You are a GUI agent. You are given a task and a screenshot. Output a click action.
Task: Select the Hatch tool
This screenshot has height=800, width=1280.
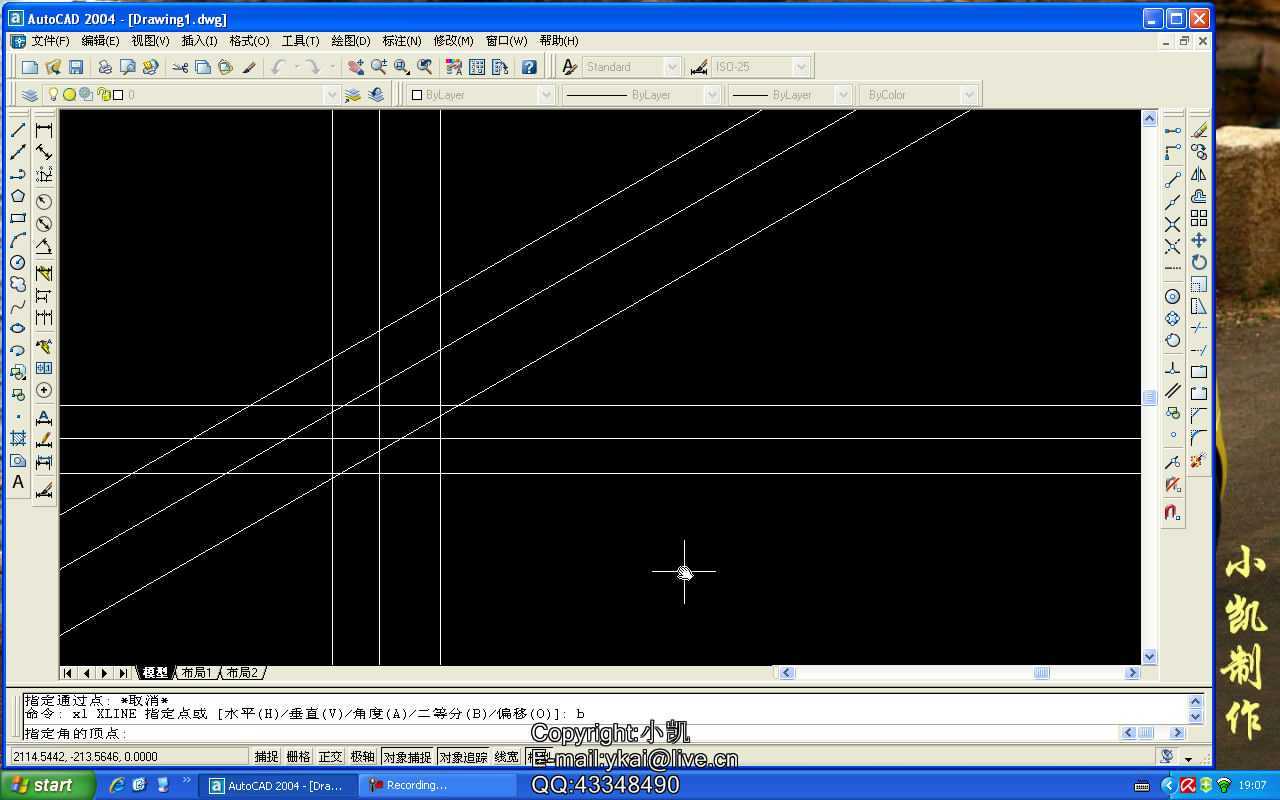coord(18,438)
